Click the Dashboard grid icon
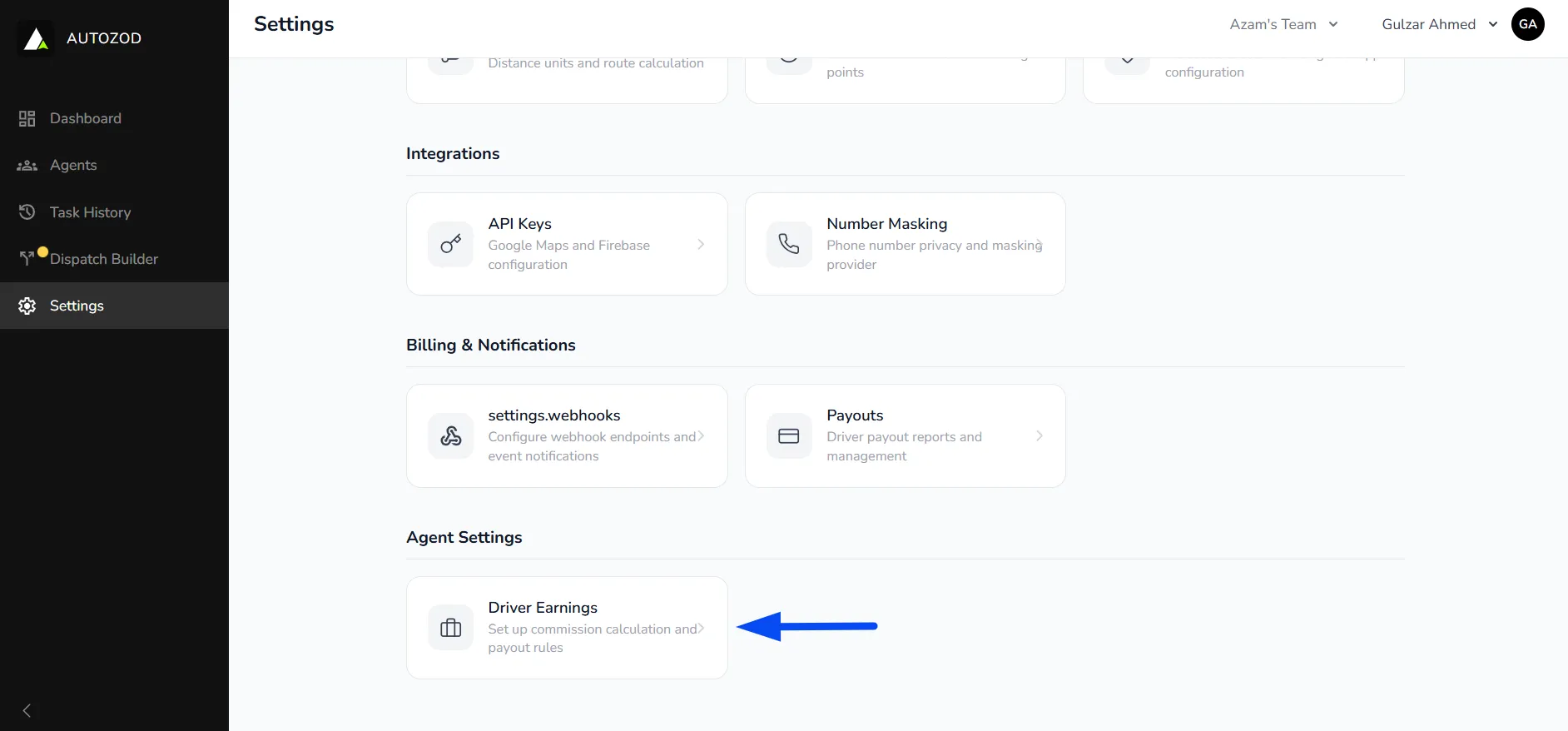 27,118
